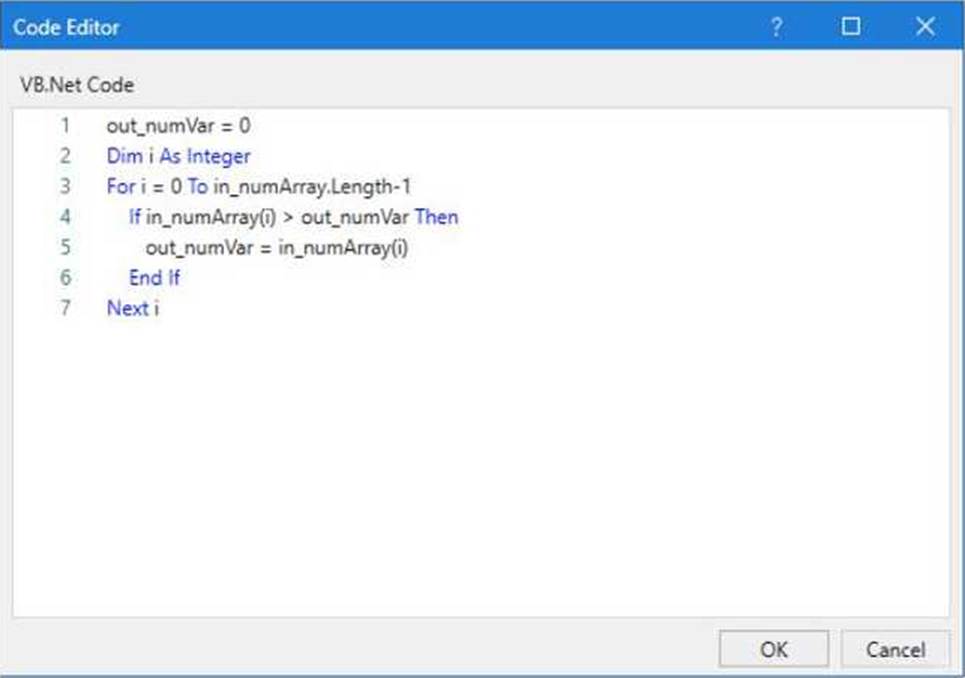Confirm code with the OK button
The image size is (965, 678).
tap(773, 650)
